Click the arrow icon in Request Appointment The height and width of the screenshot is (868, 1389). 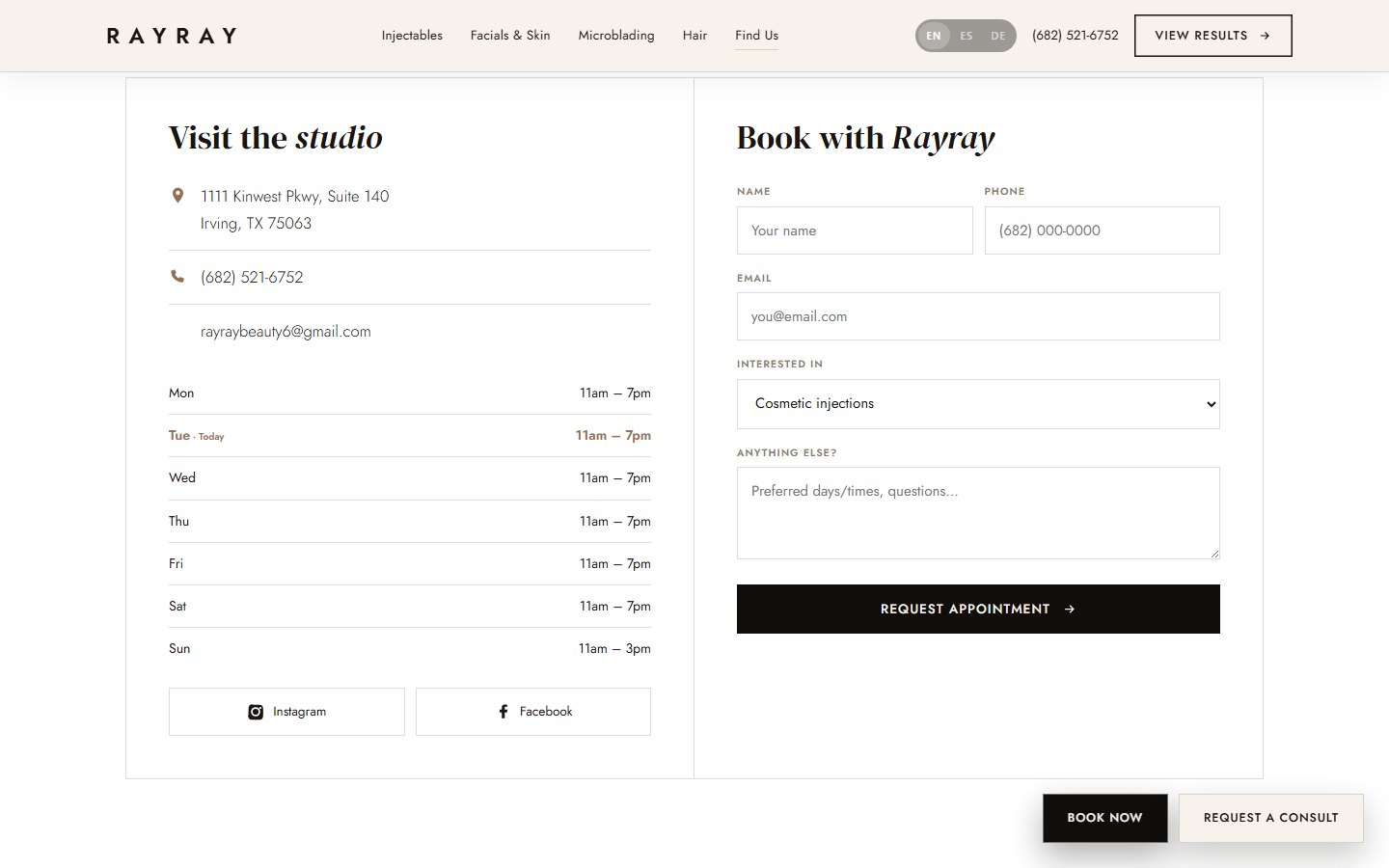click(1070, 610)
